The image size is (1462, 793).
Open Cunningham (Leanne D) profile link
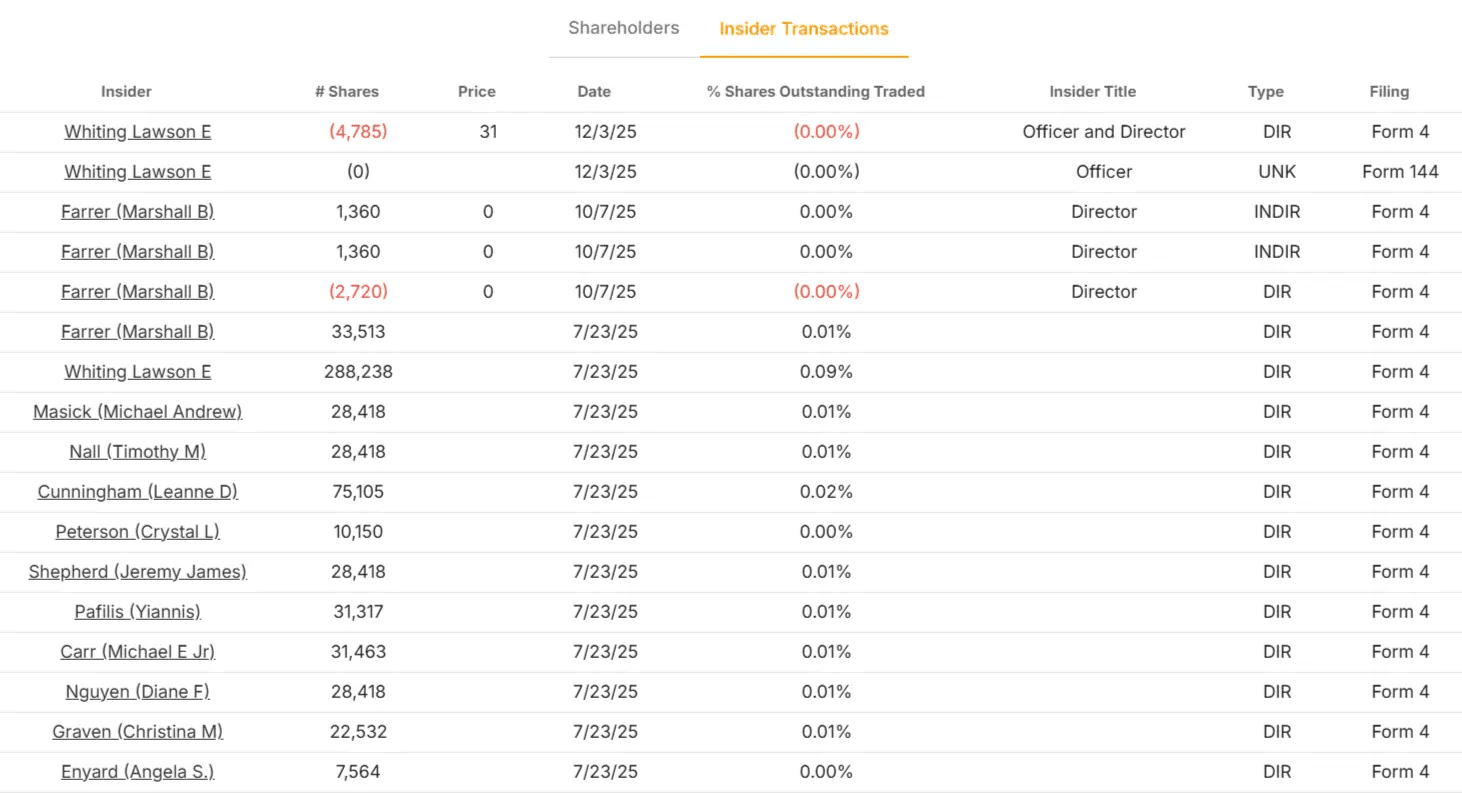tap(137, 492)
